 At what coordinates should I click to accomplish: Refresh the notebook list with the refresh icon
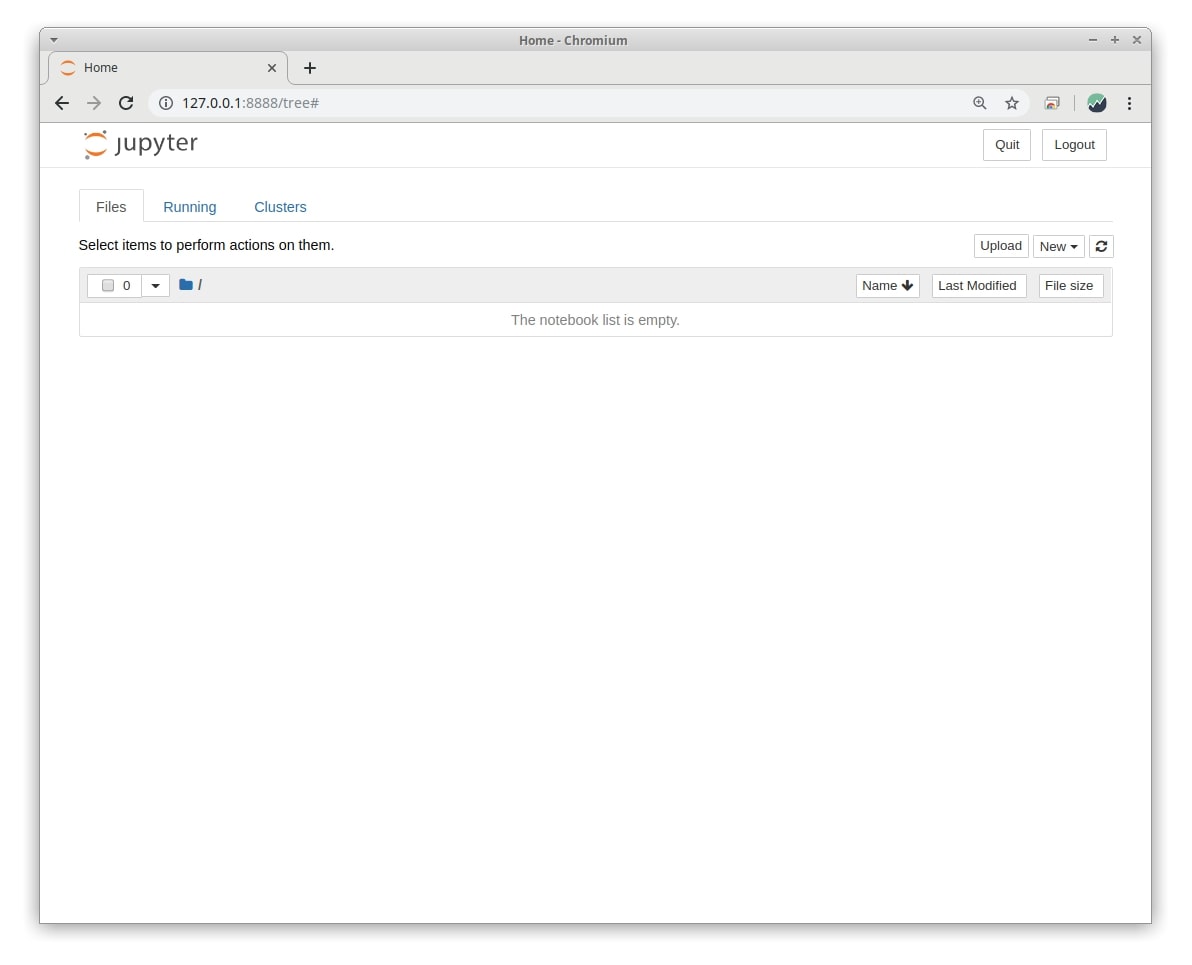click(x=1101, y=246)
